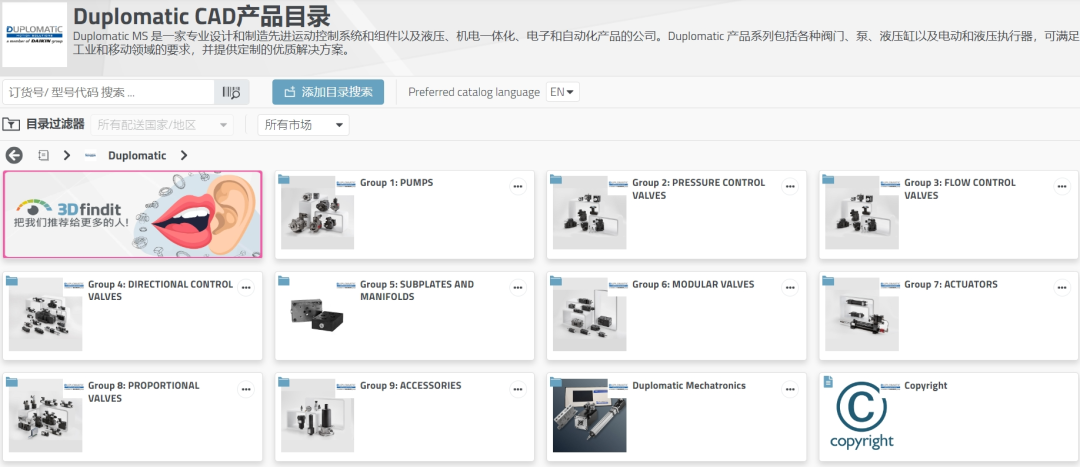
Task: Click folder icon on Group 7: ACTUATORS card
Action: (x=827, y=280)
